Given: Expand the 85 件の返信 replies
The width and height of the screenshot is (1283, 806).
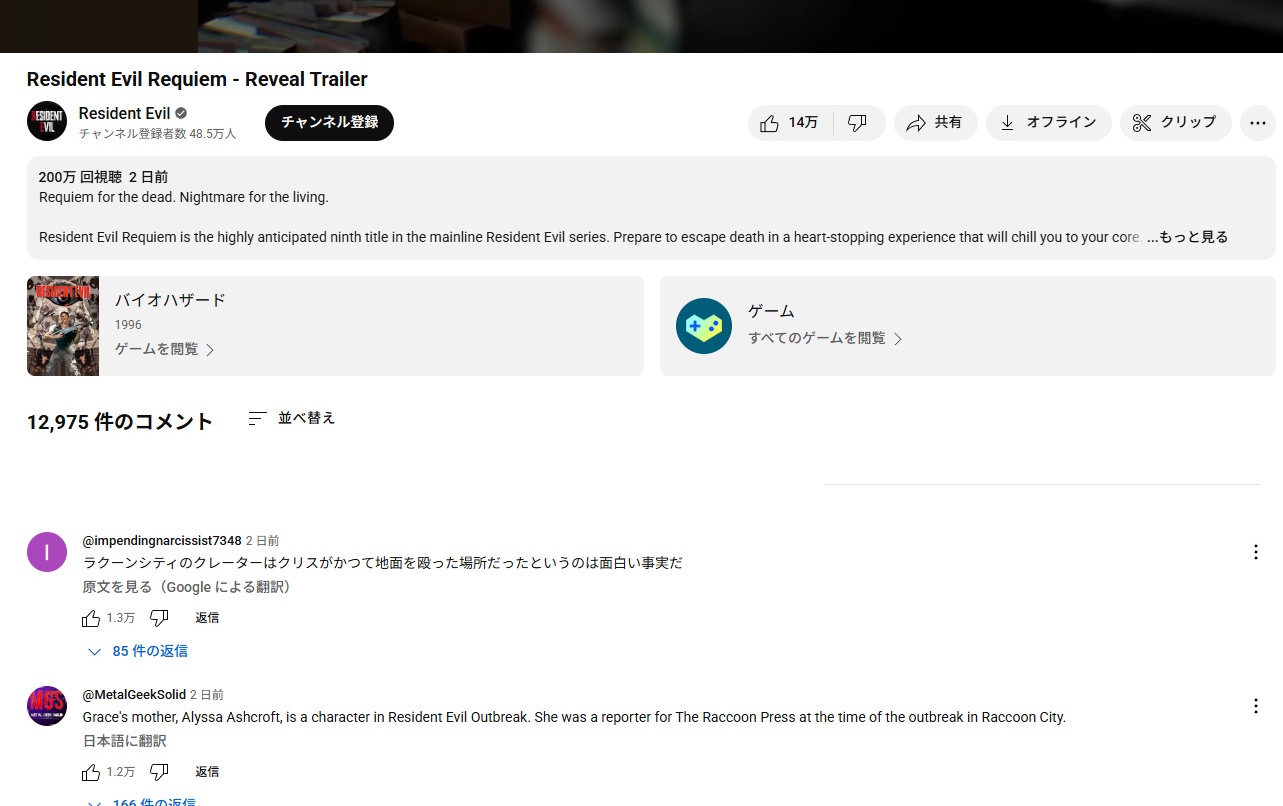Looking at the screenshot, I should click(138, 651).
